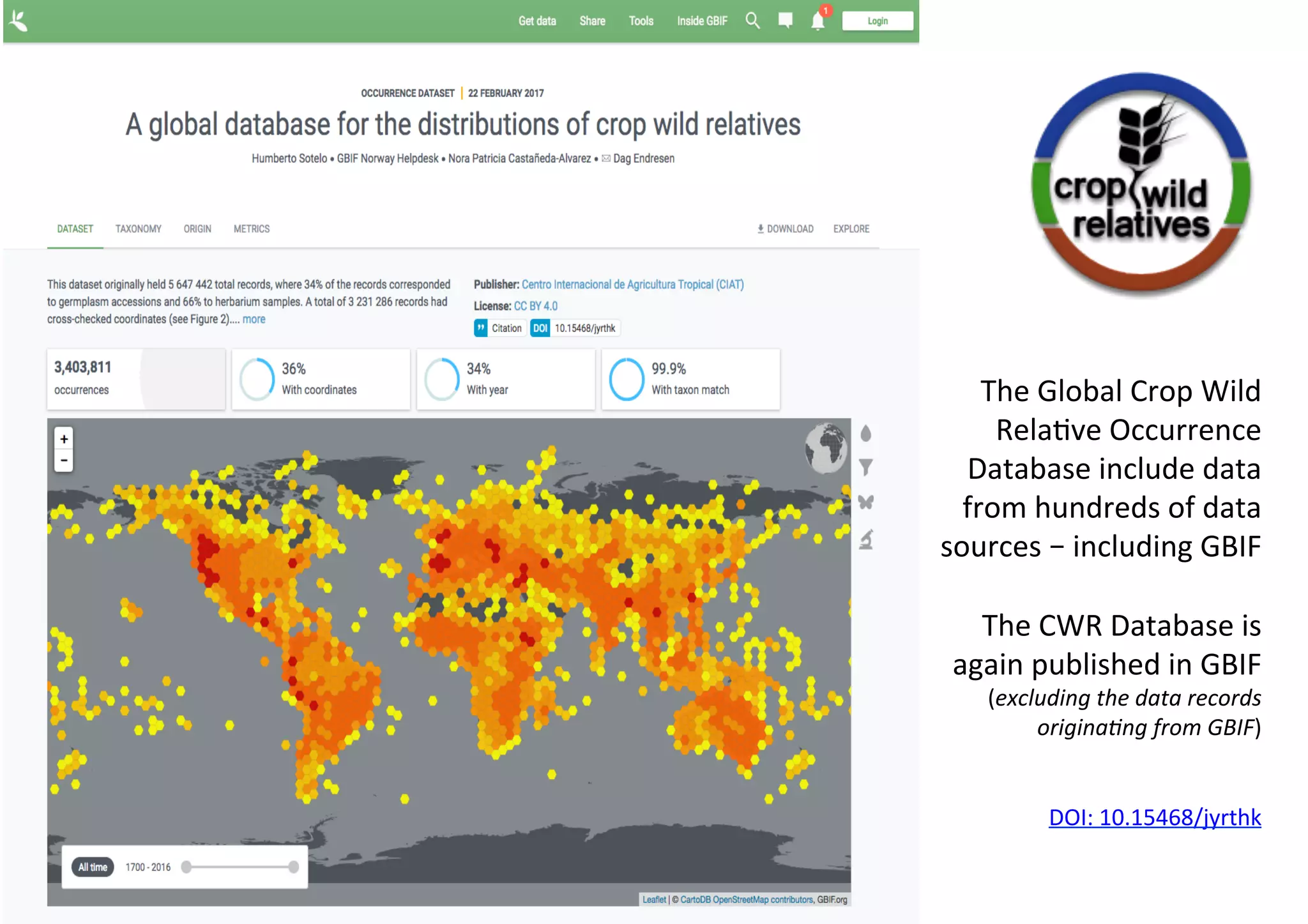Image resolution: width=1308 pixels, height=924 pixels.
Task: Switch to the Metrics tab
Action: pyautogui.click(x=251, y=229)
